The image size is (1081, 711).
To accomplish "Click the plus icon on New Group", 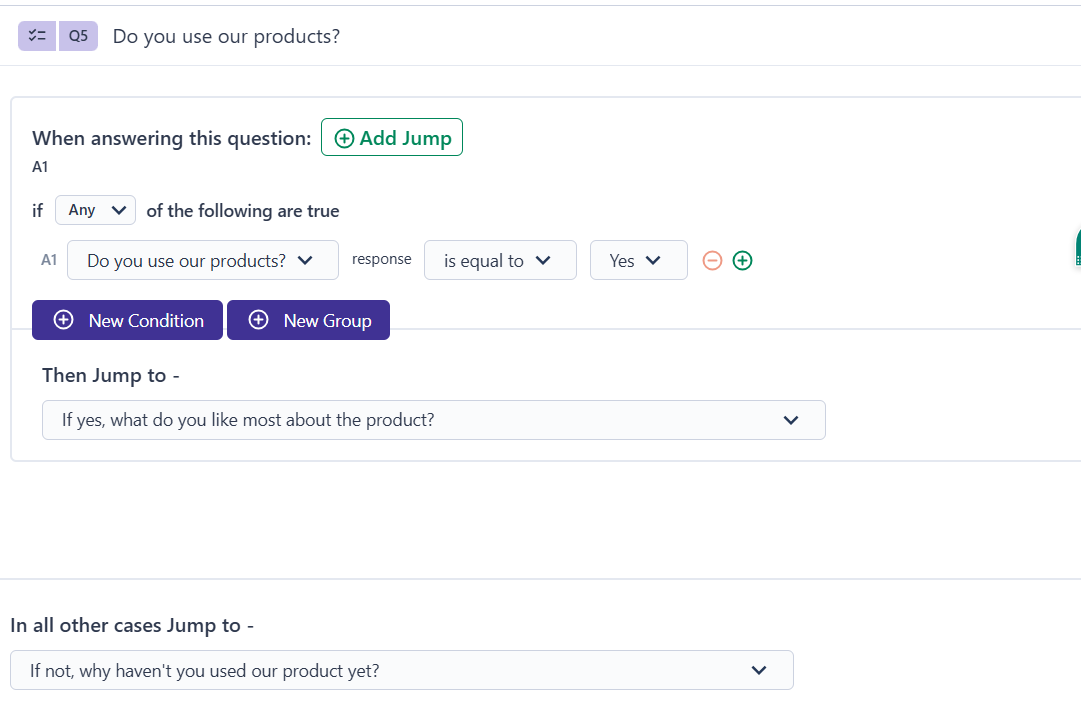I will tap(258, 320).
